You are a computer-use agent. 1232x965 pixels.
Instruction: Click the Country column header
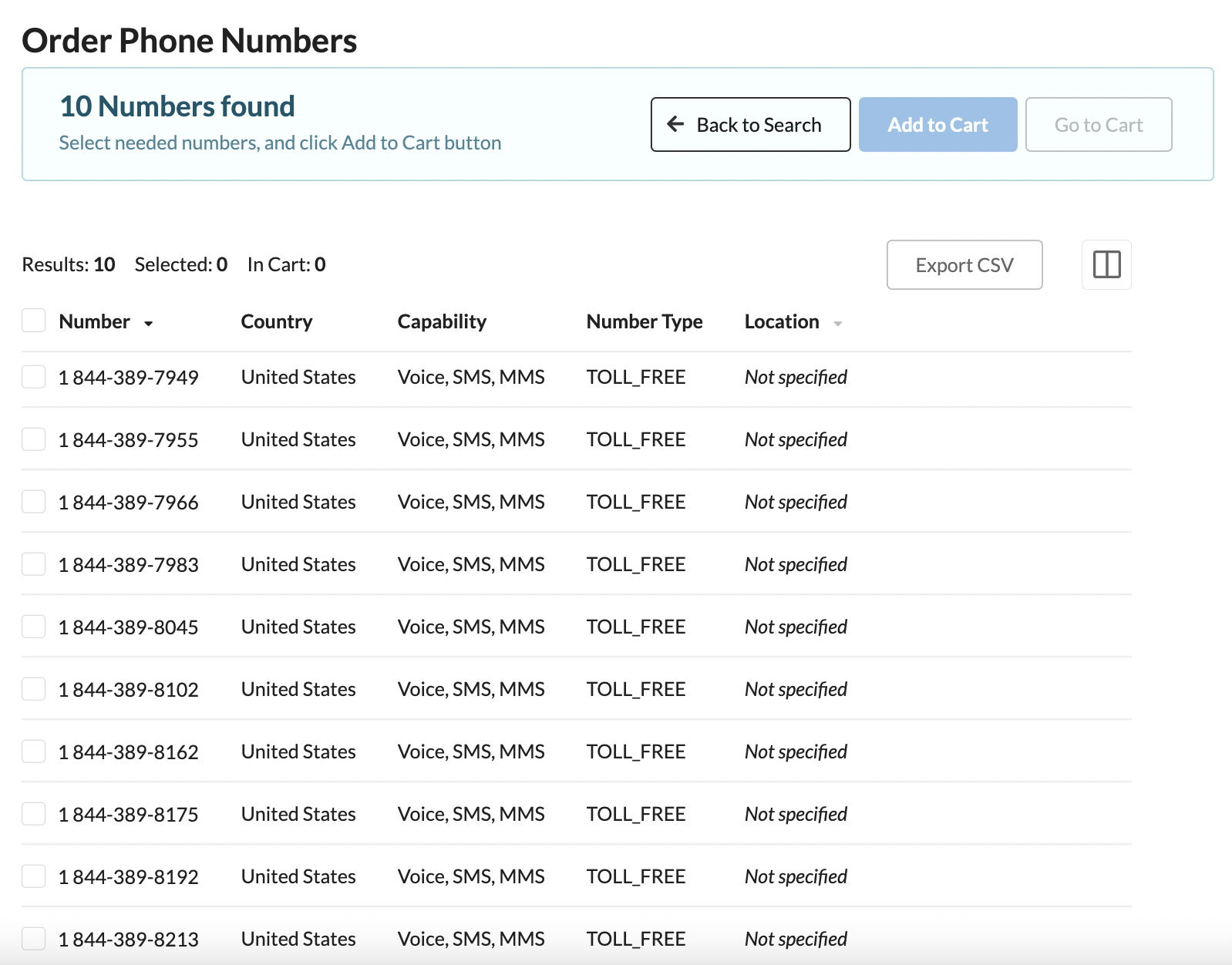(x=277, y=321)
